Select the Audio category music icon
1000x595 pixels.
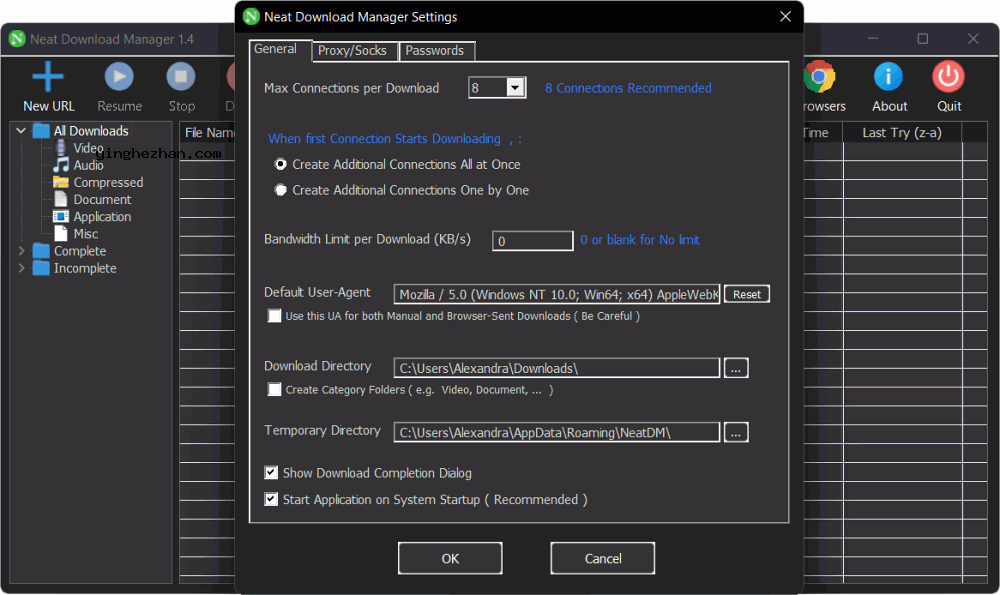pyautogui.click(x=61, y=165)
